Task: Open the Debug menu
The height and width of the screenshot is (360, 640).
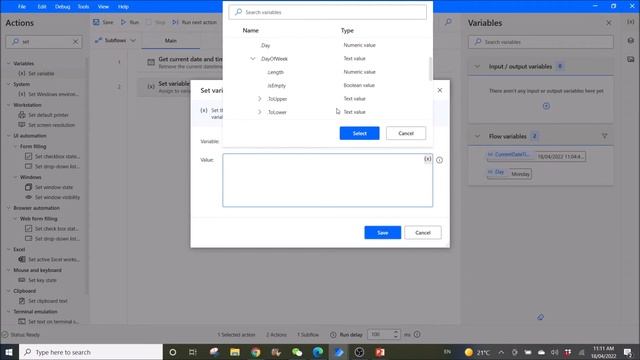Action: pyautogui.click(x=62, y=7)
